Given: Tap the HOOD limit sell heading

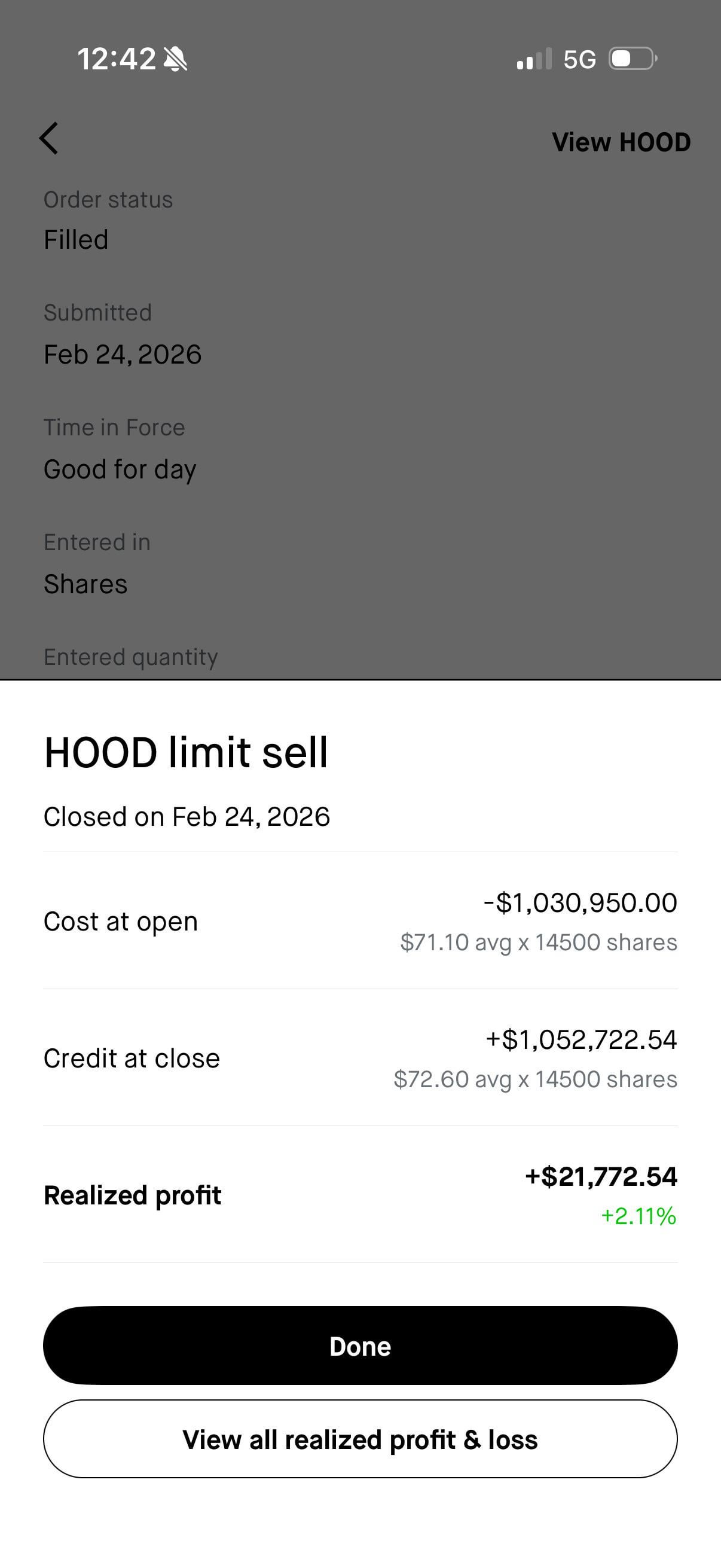Looking at the screenshot, I should [x=186, y=752].
